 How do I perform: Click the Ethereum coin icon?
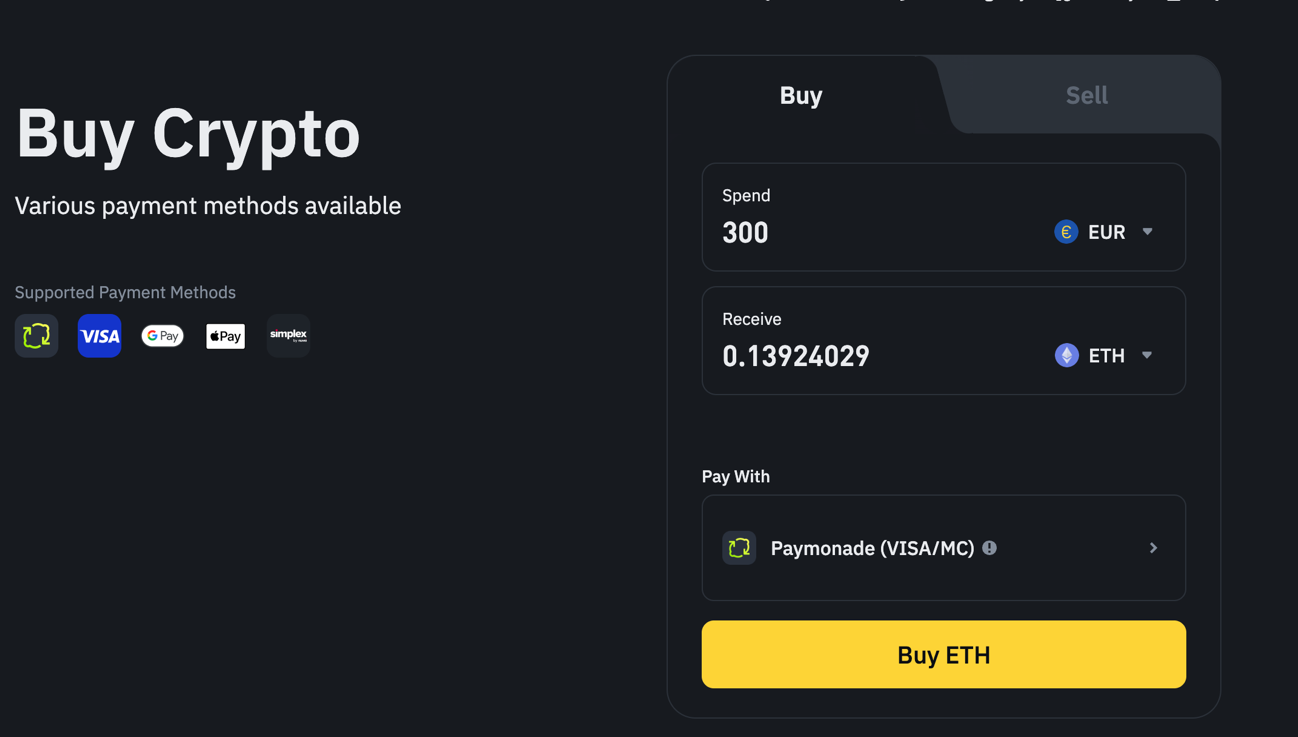[x=1066, y=355]
